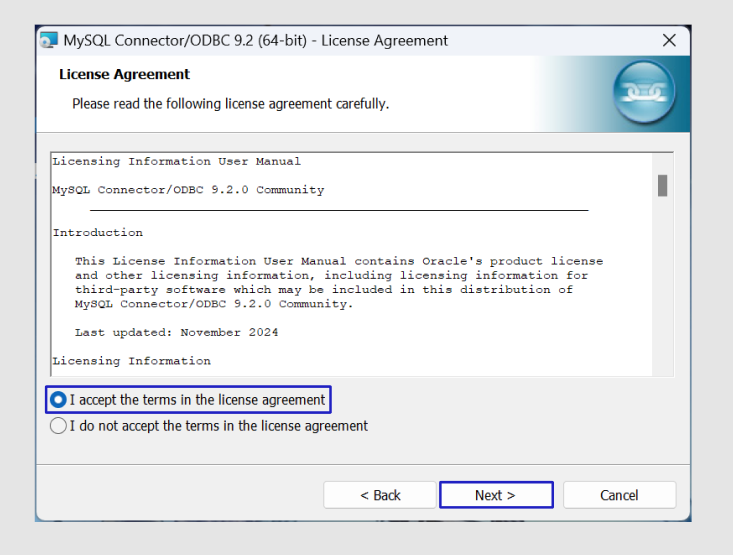The image size is (733, 555).
Task: Click the bold "License Agreement" heading
Action: coord(124,74)
